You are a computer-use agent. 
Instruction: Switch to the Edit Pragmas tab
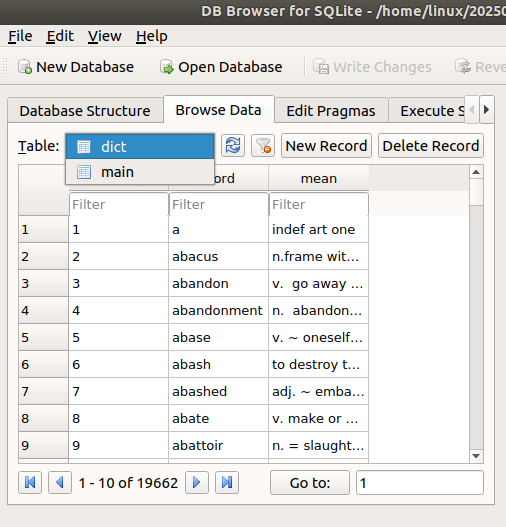tap(331, 111)
